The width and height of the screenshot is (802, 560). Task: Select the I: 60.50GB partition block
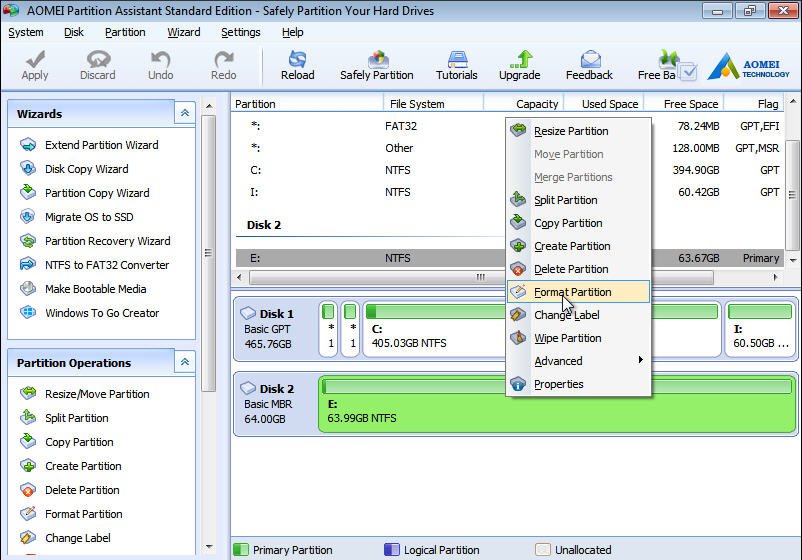760,329
